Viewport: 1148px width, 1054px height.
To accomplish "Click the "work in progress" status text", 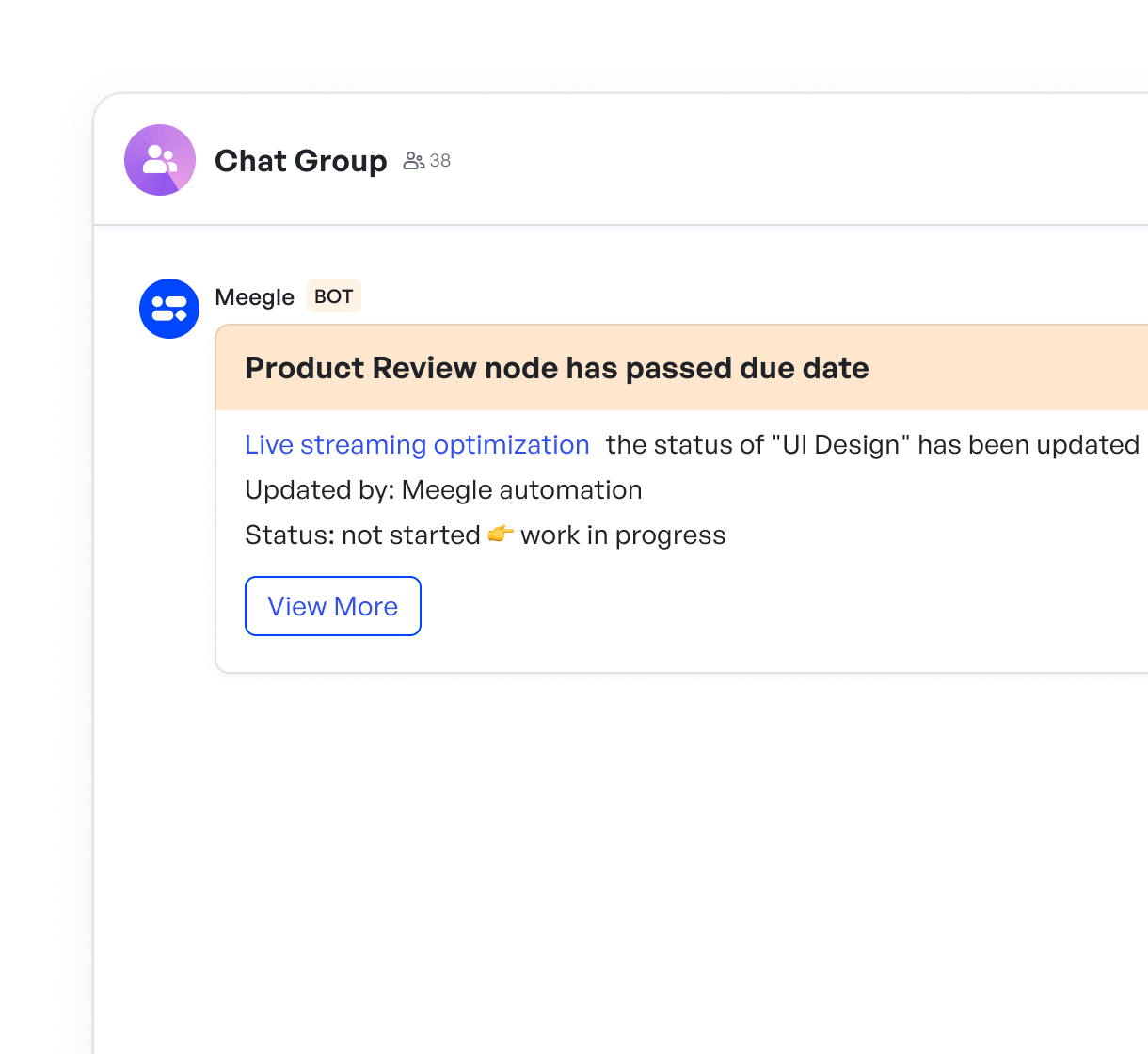I will [x=623, y=535].
